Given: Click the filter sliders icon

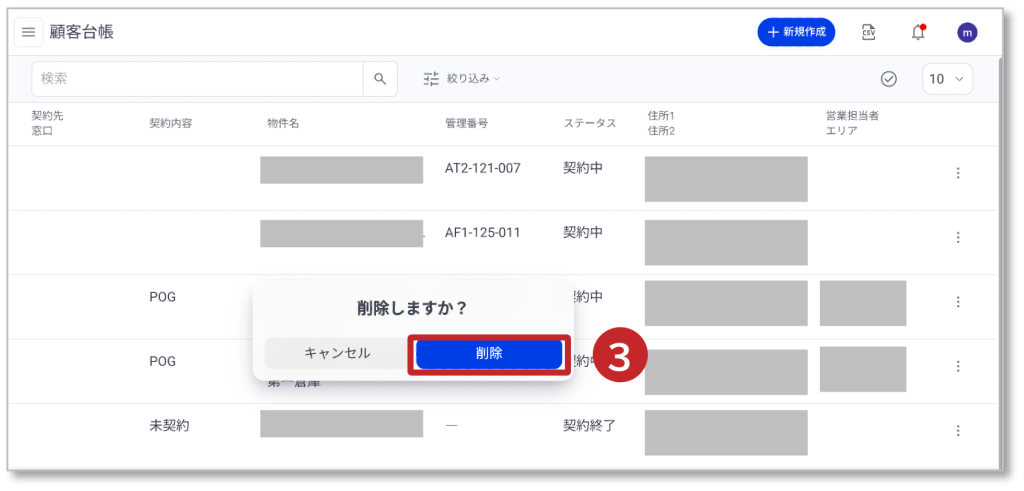Looking at the screenshot, I should coord(431,79).
